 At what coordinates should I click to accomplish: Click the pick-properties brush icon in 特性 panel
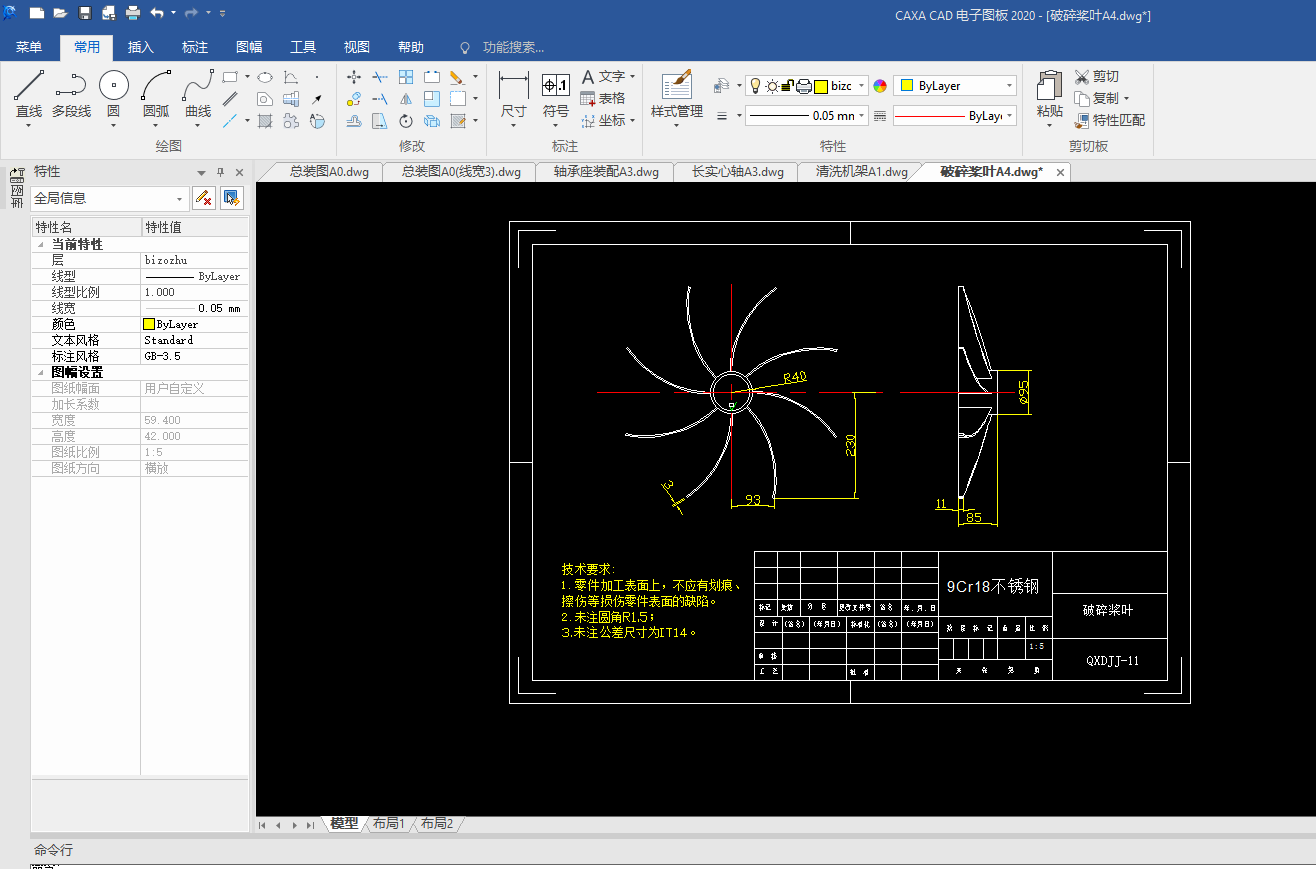click(204, 198)
